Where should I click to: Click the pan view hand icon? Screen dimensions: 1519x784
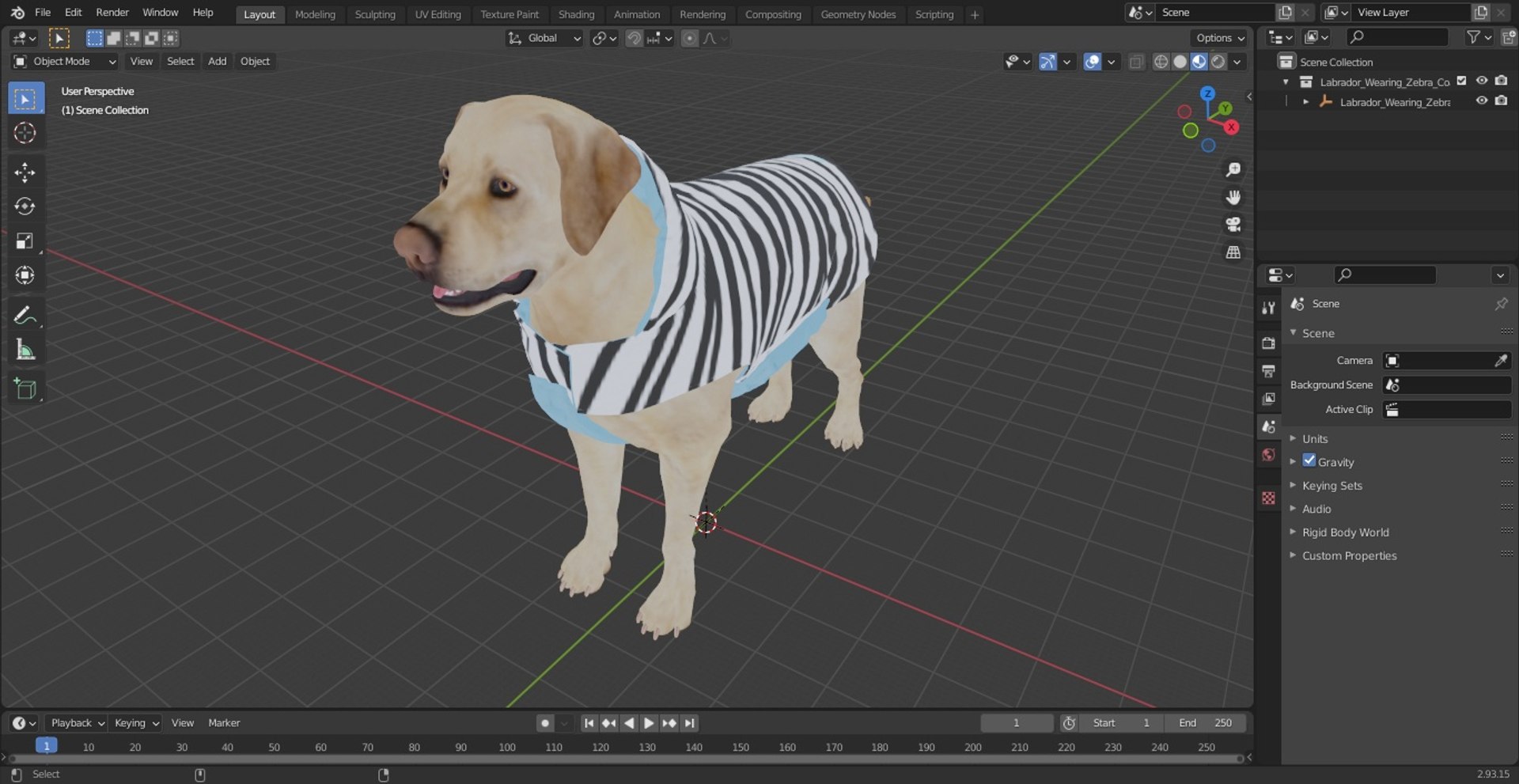coord(1233,197)
